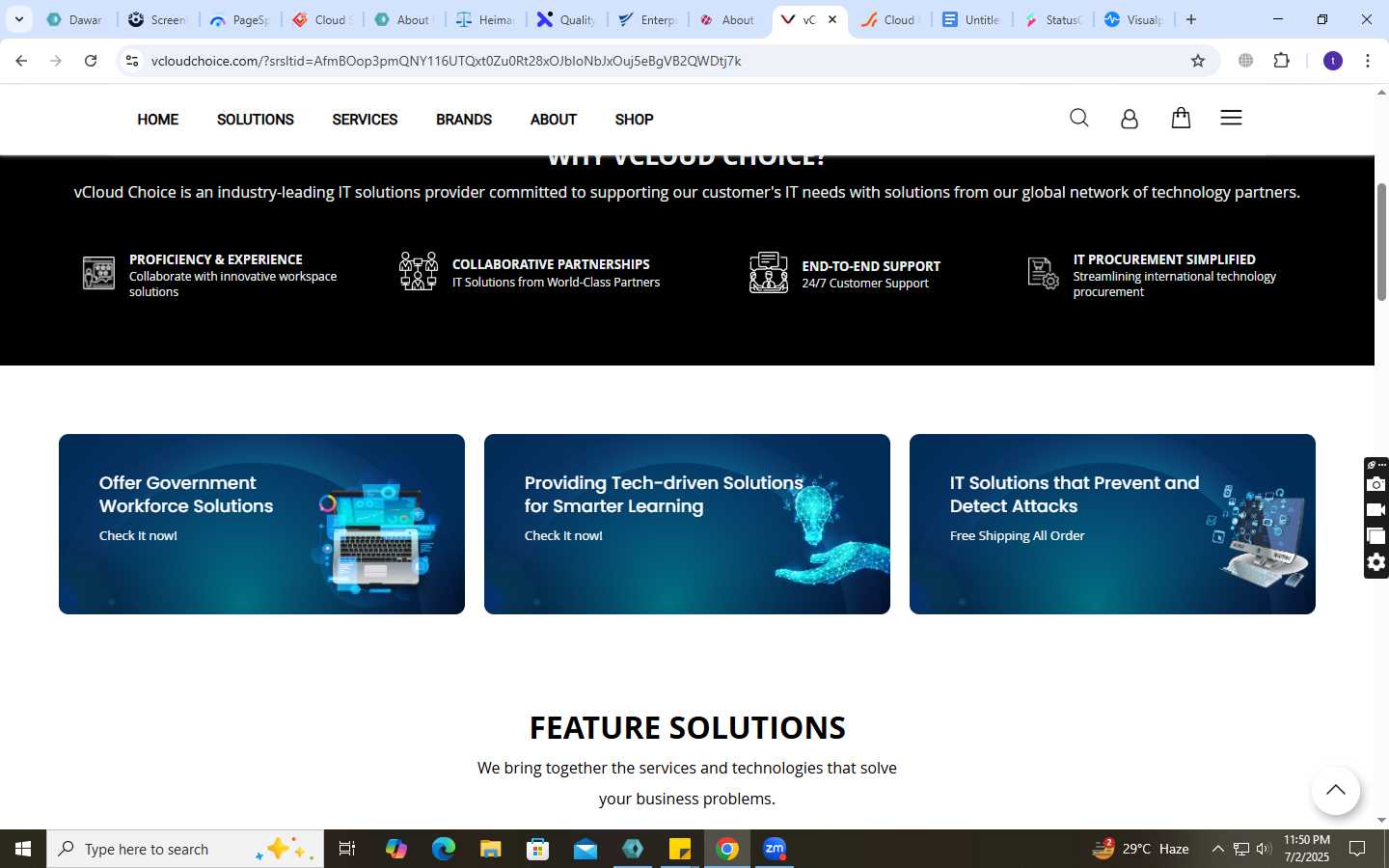The image size is (1389, 868).
Task: Click the FEATURE SOLUTIONS heading
Action: click(687, 727)
